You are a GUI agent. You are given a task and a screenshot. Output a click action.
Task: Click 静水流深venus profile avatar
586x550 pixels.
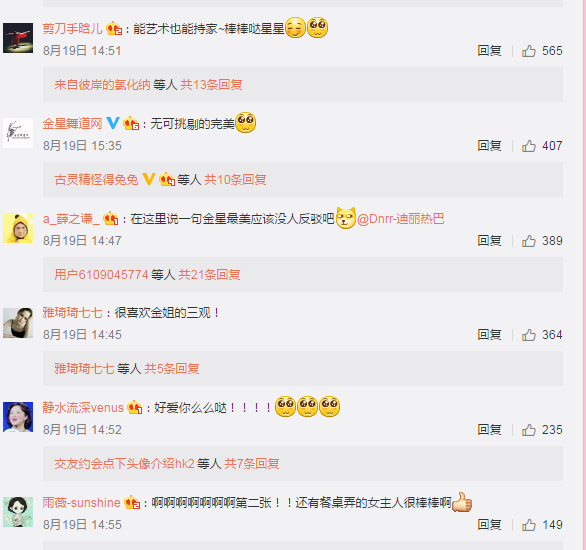18,417
